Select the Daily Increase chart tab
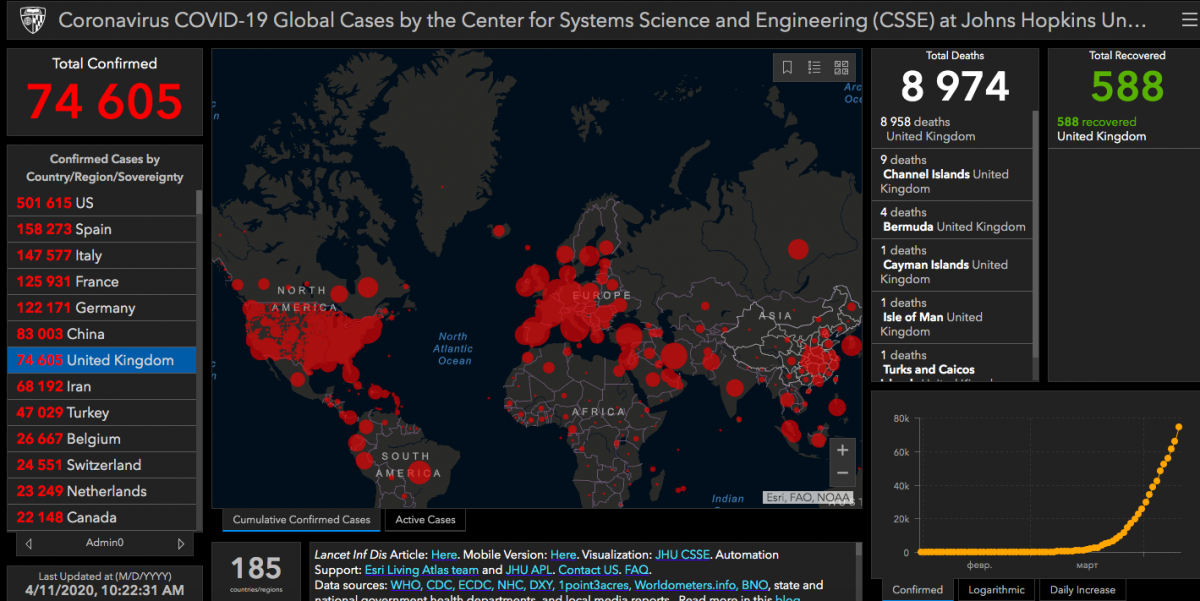This screenshot has width=1200, height=601. (1082, 590)
